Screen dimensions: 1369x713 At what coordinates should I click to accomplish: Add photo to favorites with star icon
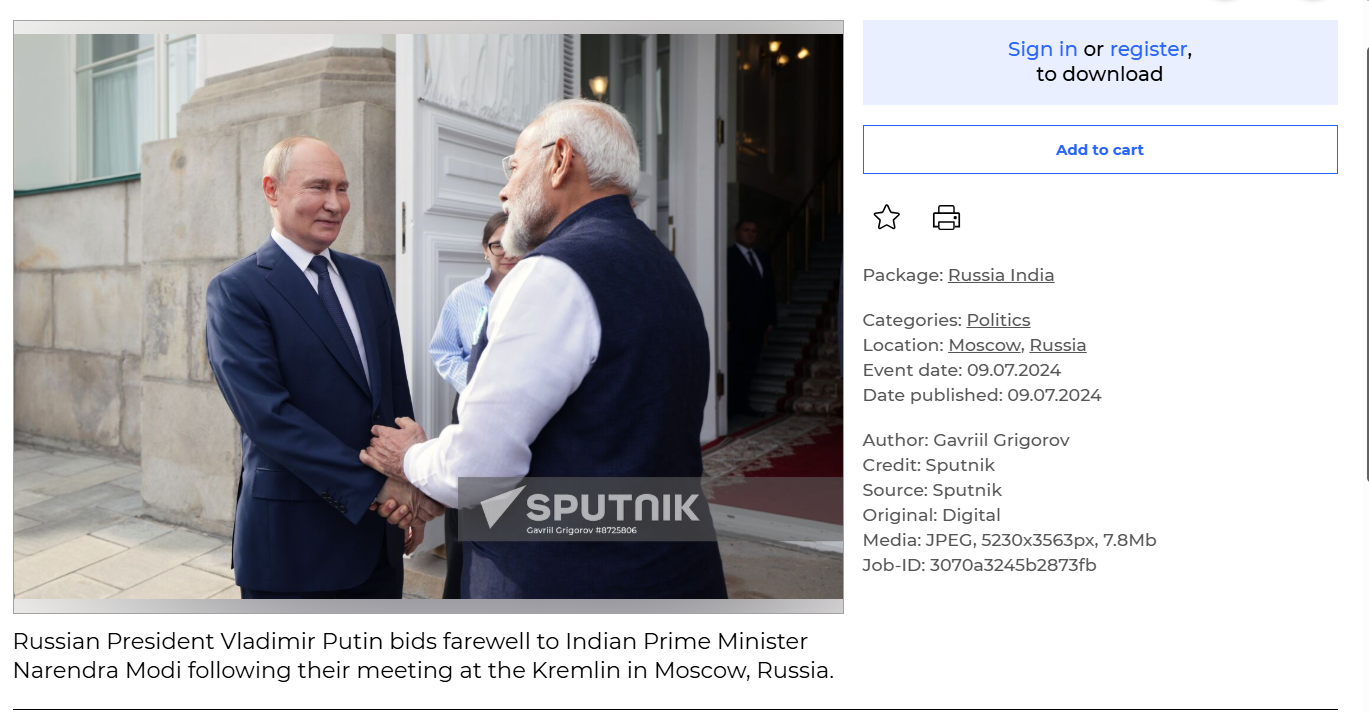(x=887, y=217)
